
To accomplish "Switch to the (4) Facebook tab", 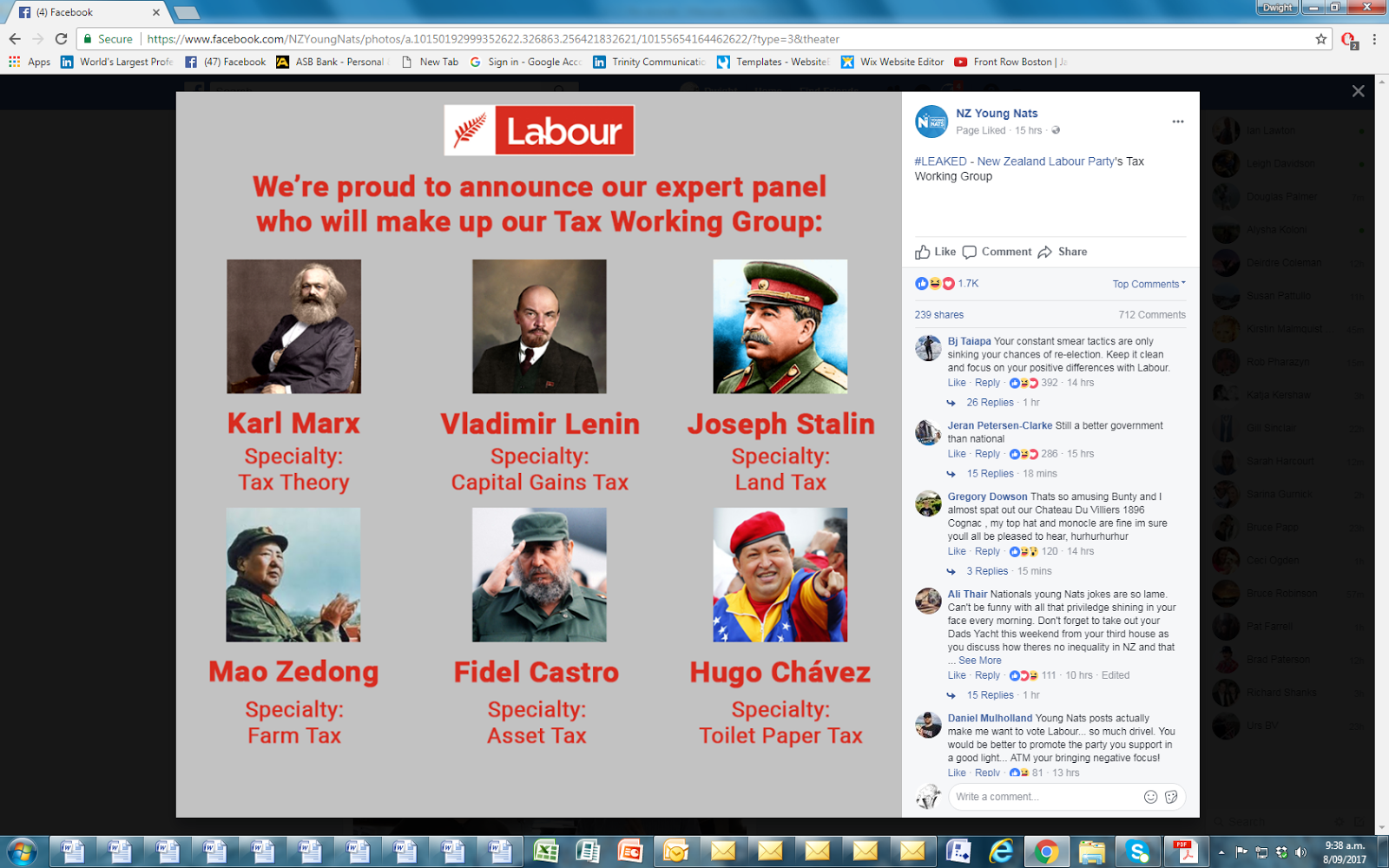I will pos(87,12).
